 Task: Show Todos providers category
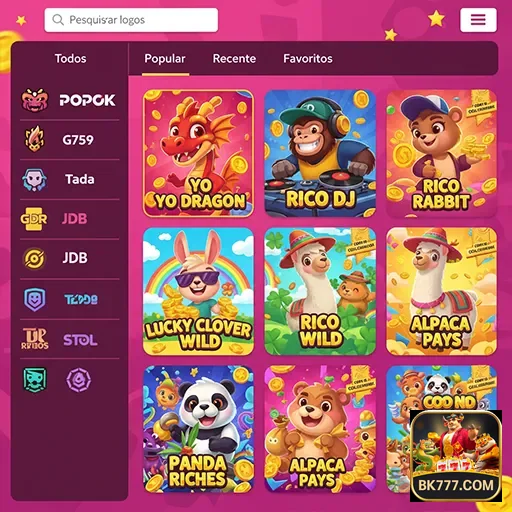pos(71,59)
